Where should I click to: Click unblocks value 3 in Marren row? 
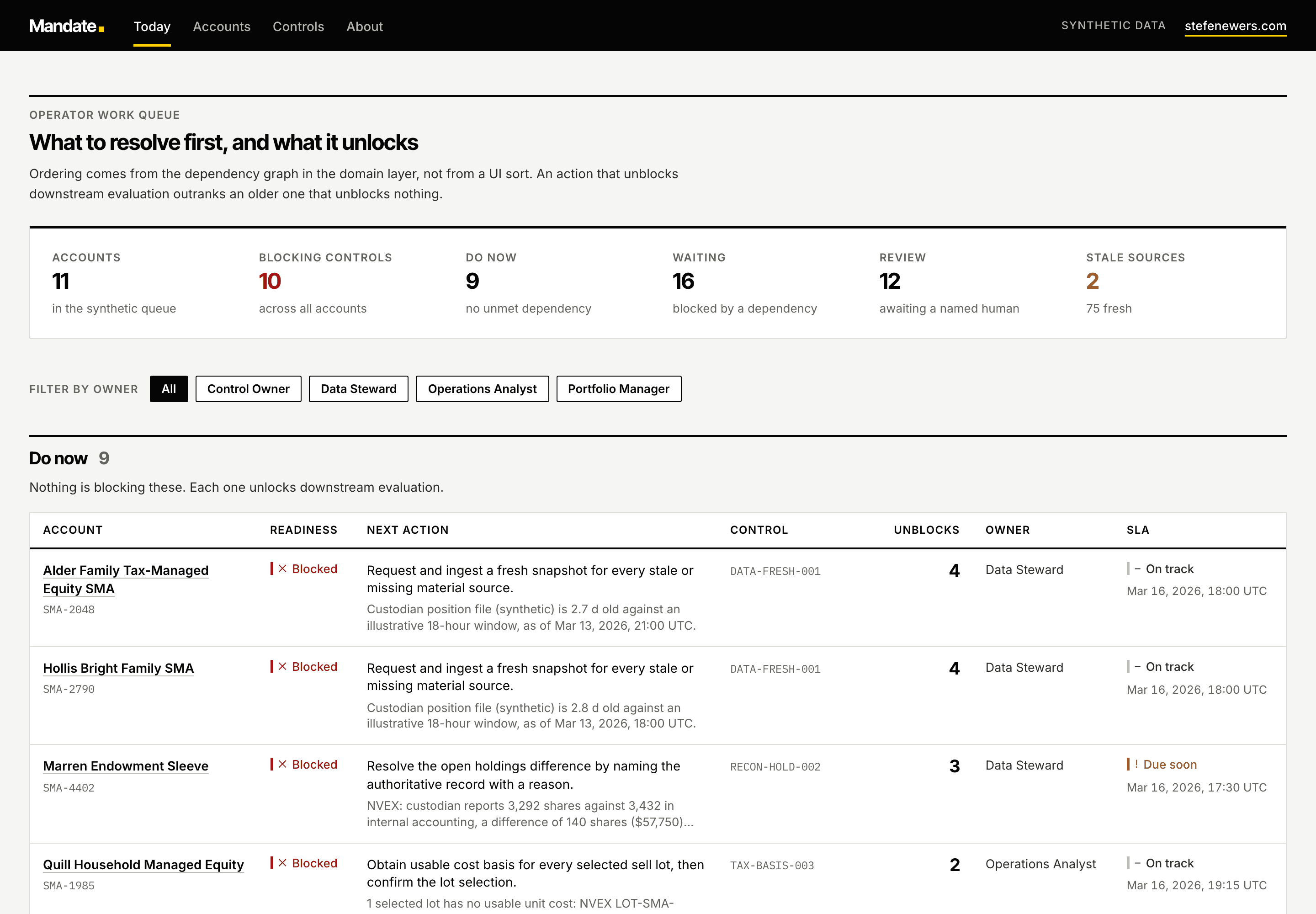click(x=954, y=766)
